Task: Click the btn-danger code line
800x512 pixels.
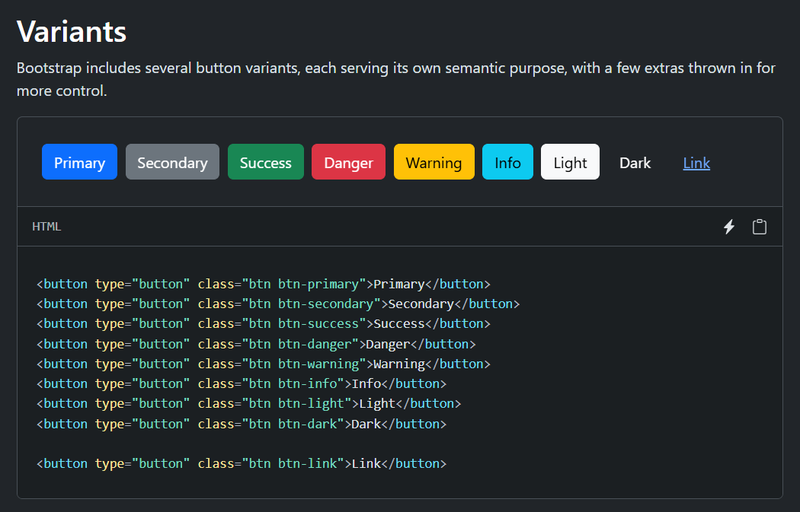Action: tap(256, 344)
